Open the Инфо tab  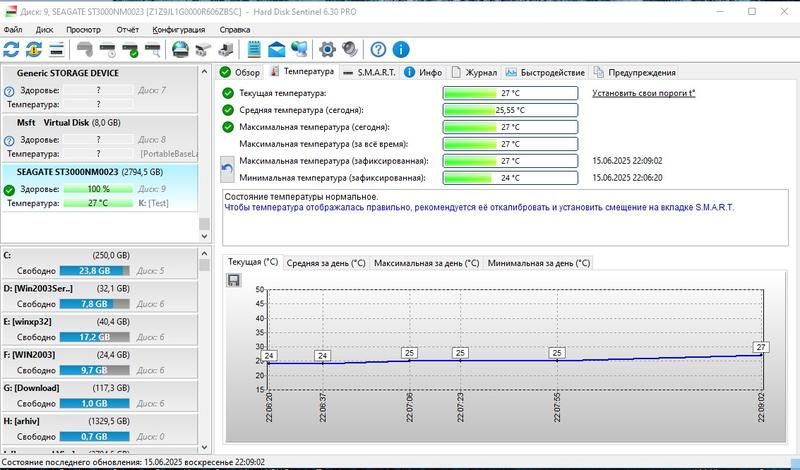(423, 72)
